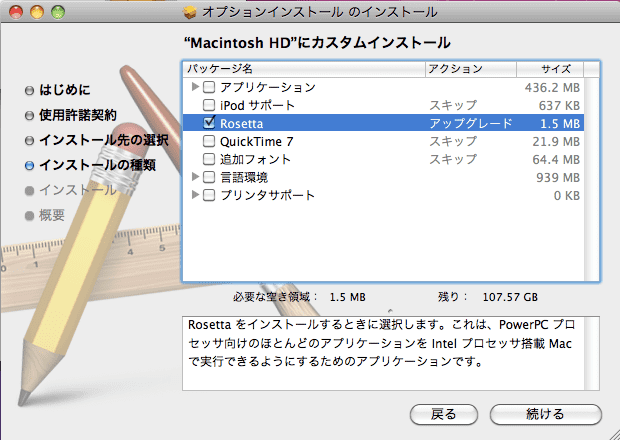
Task: Select the インストール先の選択 step
Action: pos(104,140)
